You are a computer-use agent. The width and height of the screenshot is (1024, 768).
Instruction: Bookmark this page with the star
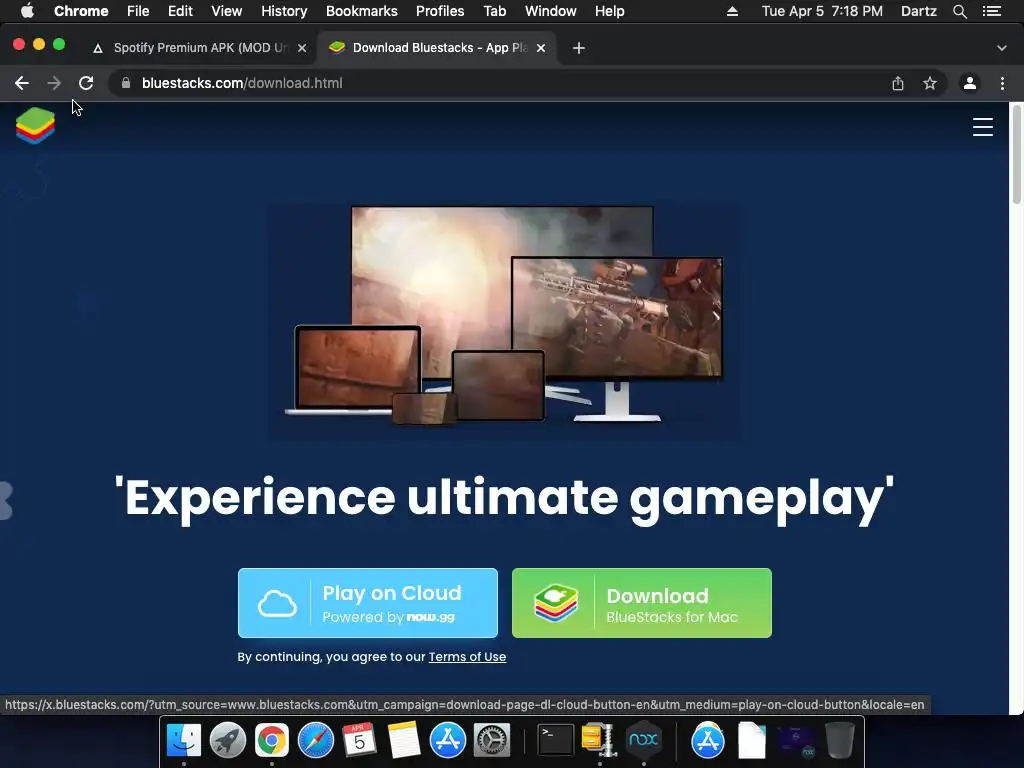click(x=930, y=83)
